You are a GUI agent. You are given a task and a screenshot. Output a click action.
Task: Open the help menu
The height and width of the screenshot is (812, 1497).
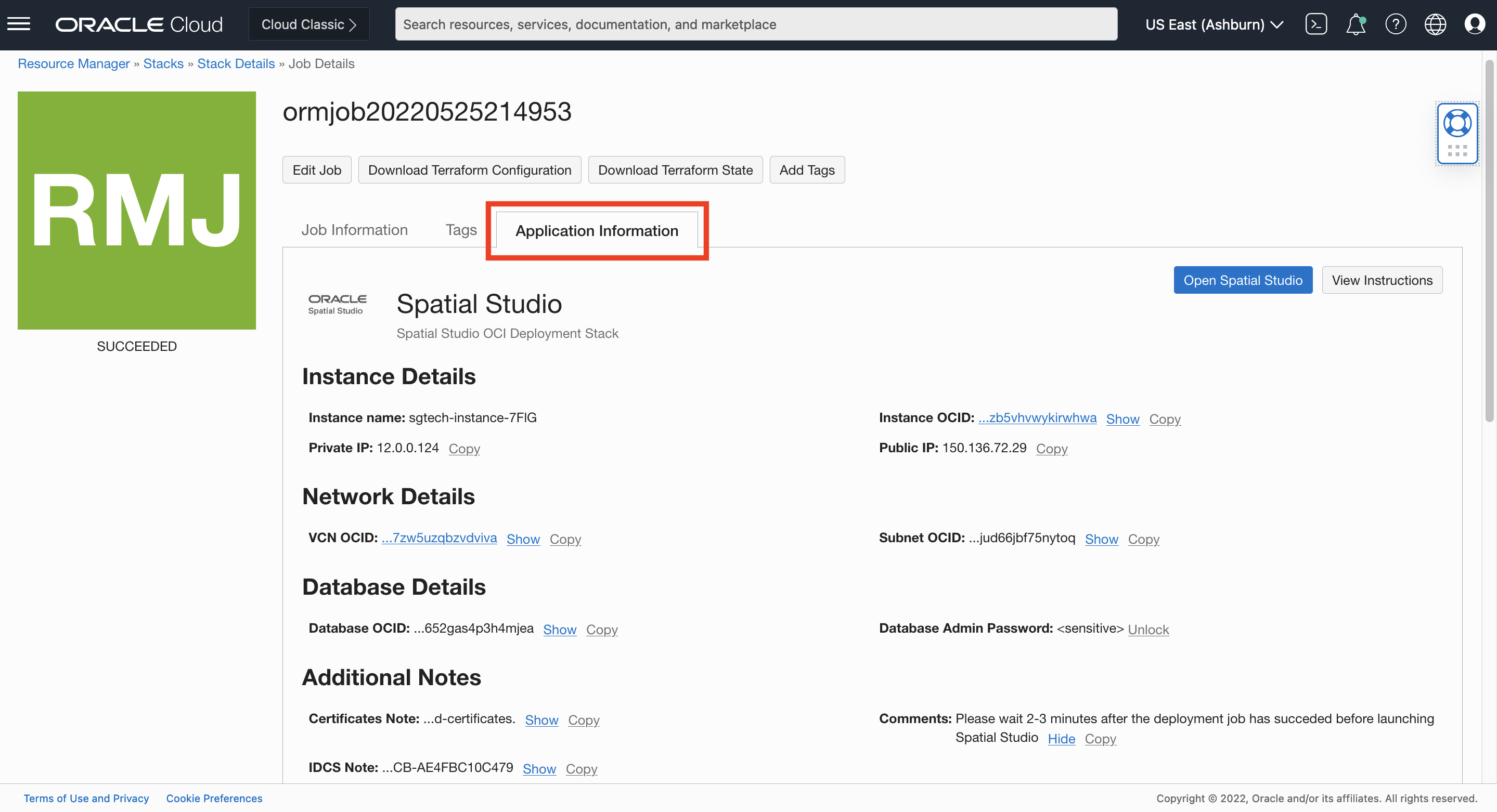click(1396, 24)
